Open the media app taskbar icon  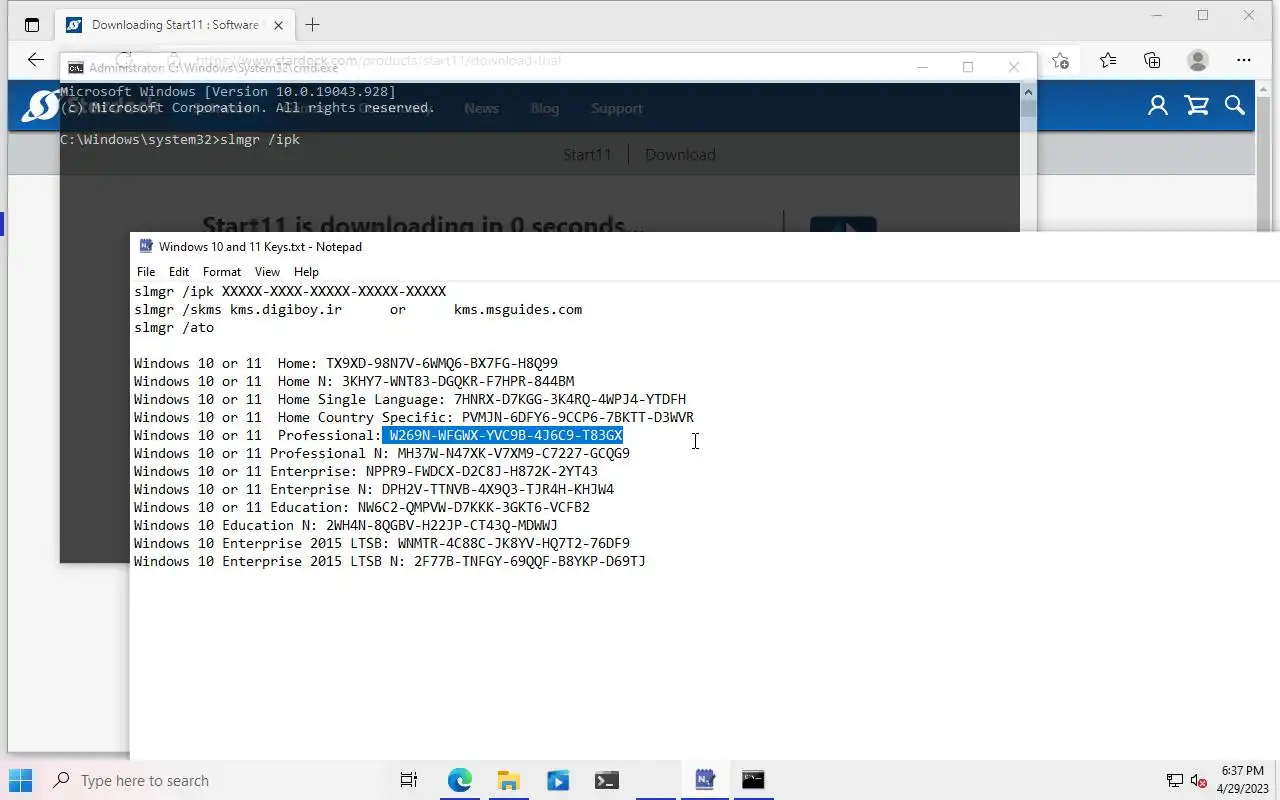click(x=557, y=780)
